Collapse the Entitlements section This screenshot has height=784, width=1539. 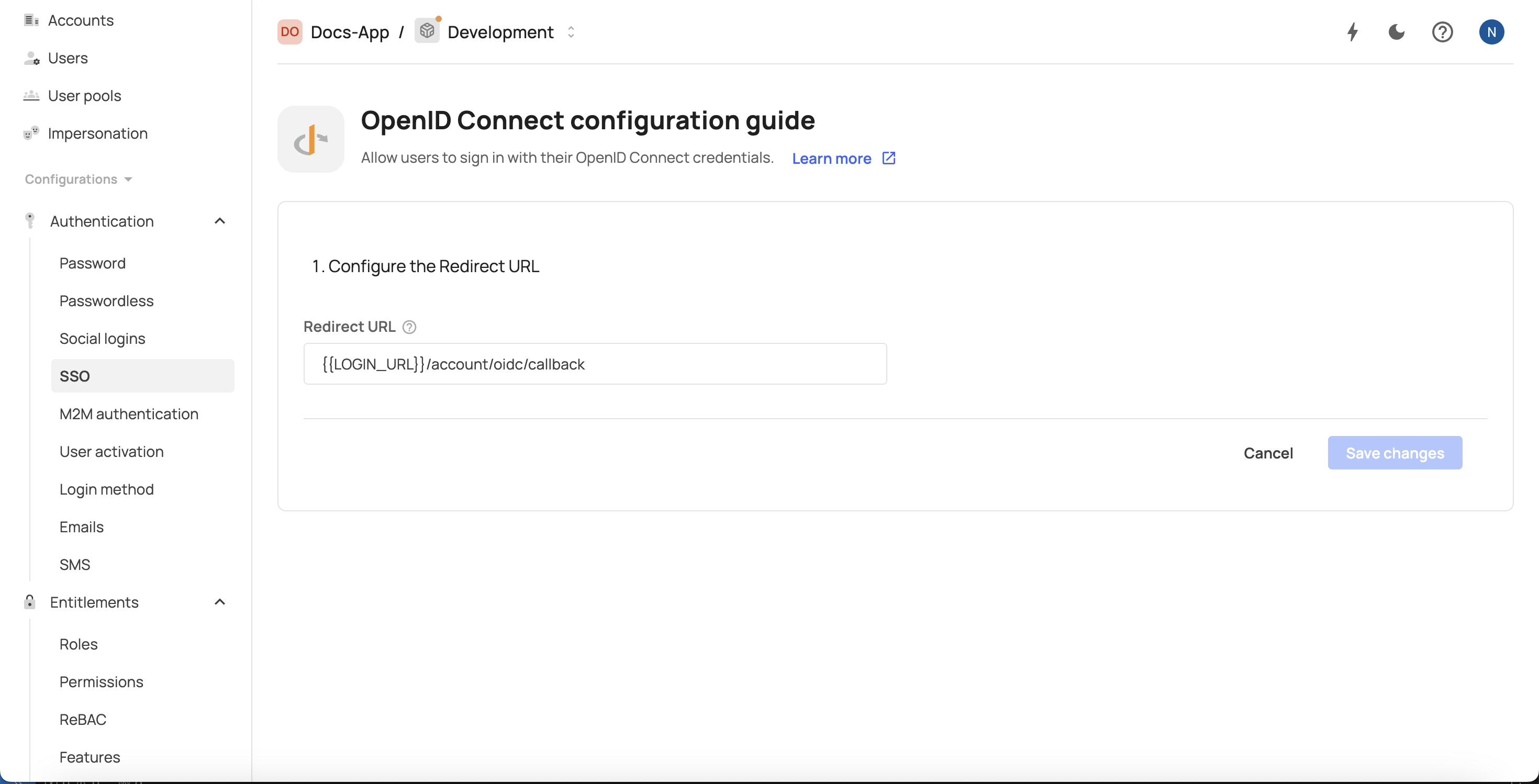point(219,601)
